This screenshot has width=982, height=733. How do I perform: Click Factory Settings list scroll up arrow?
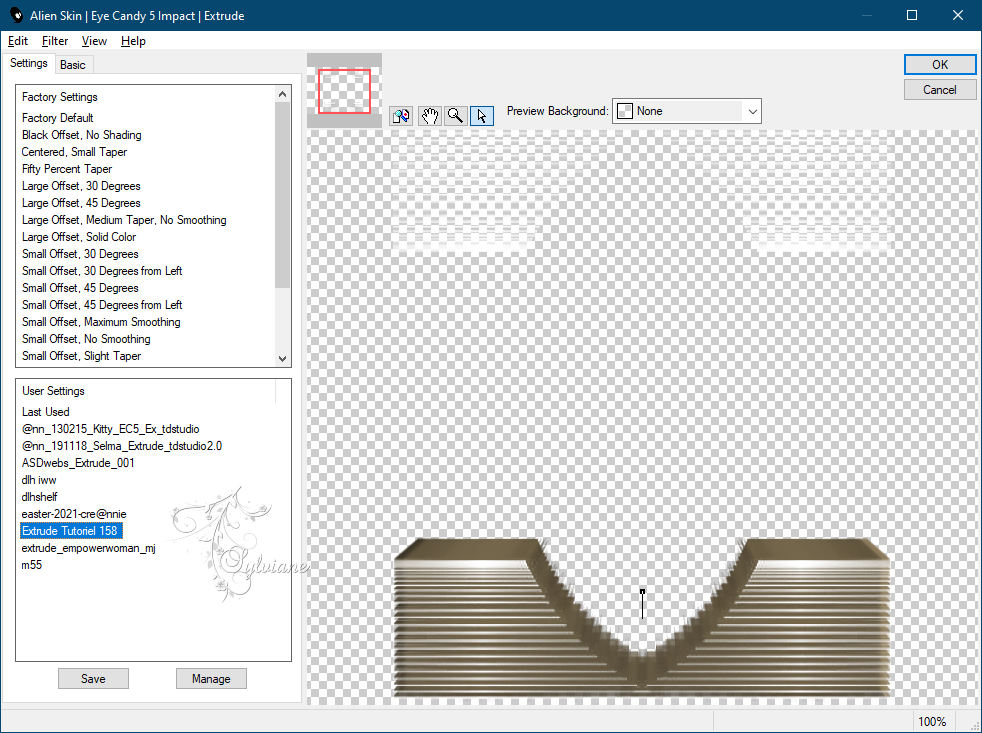282,94
